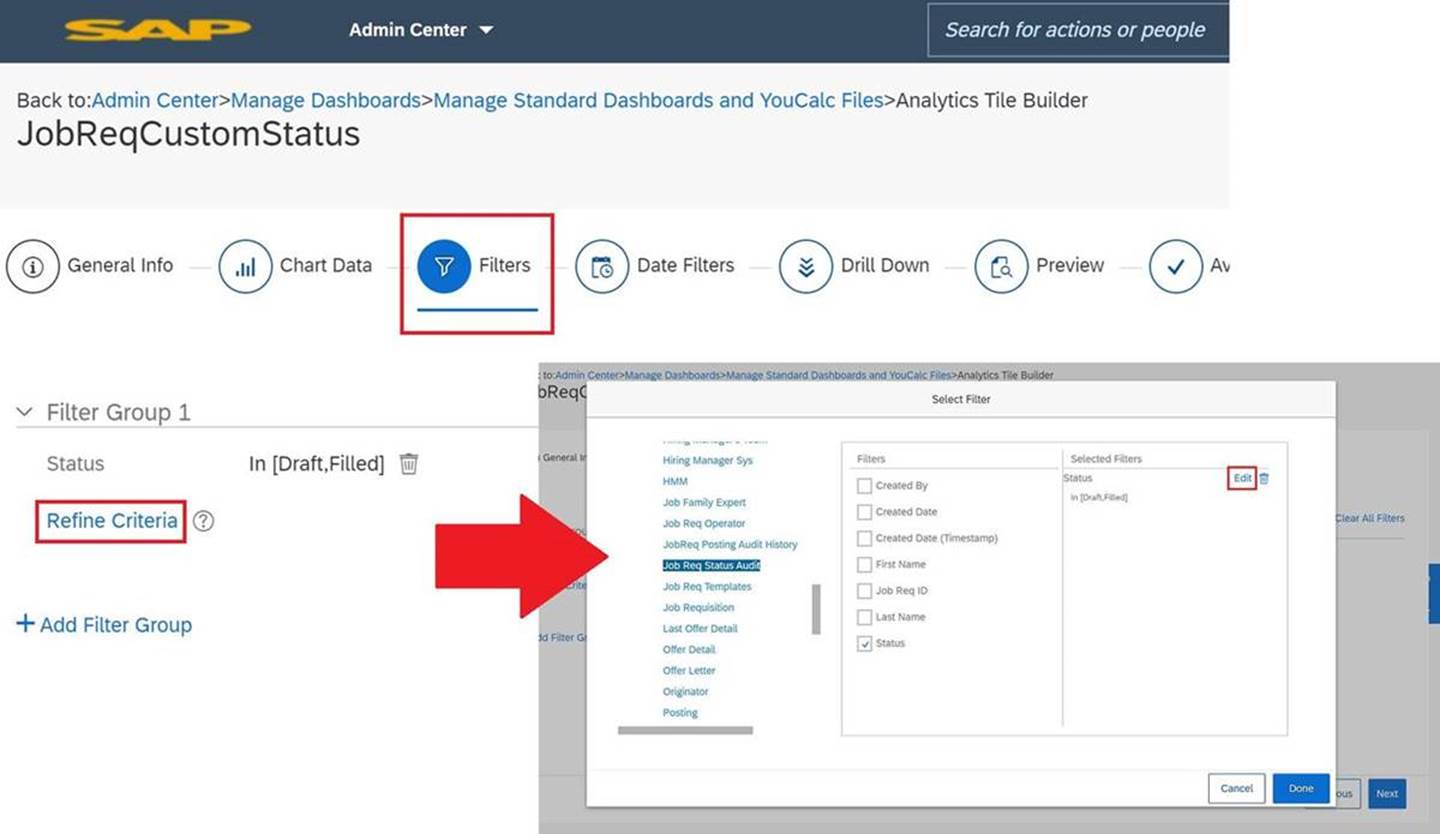Check the Last Name filter
Screen dimensions: 1440x834
(x=864, y=617)
